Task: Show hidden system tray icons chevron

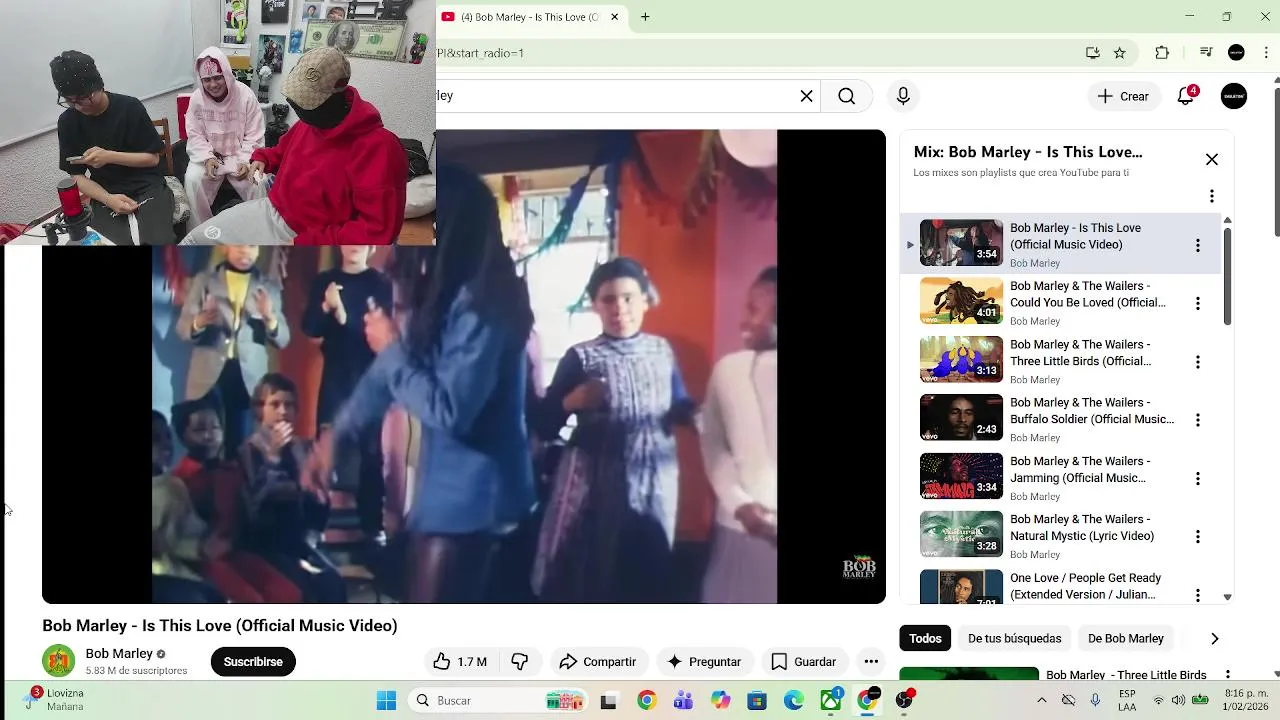Action: 1041,701
